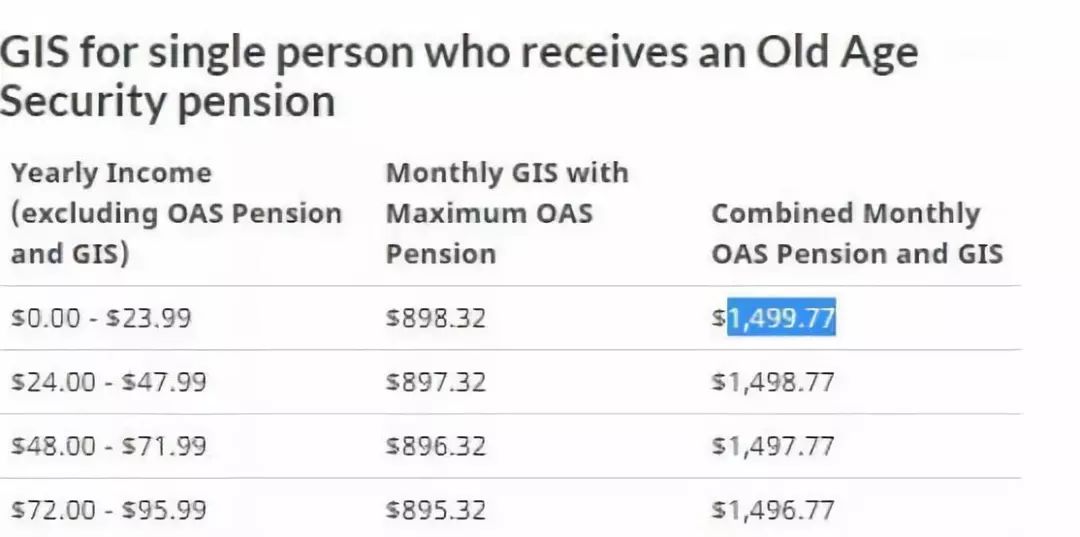
Task: Select the Monthly GIS with Maximum OAS Pension header
Action: (x=507, y=213)
